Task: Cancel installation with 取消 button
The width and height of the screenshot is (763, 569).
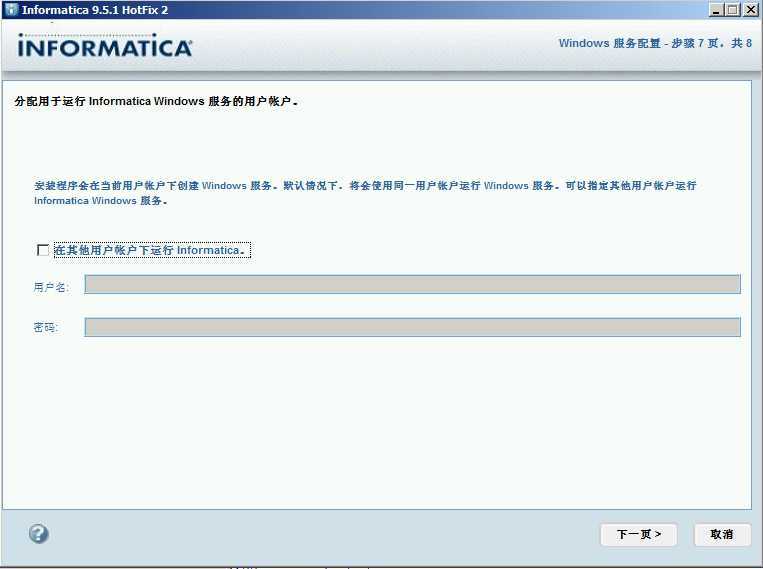Action: coord(722,534)
